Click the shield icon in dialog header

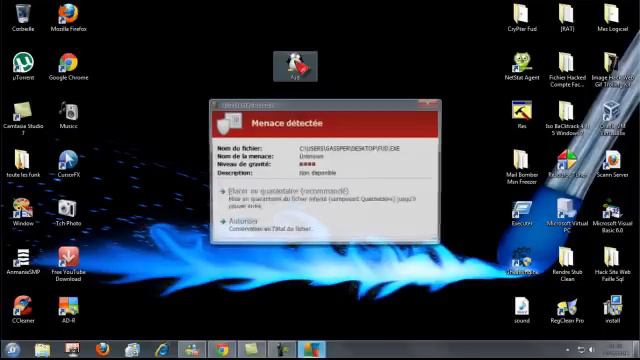(229, 123)
